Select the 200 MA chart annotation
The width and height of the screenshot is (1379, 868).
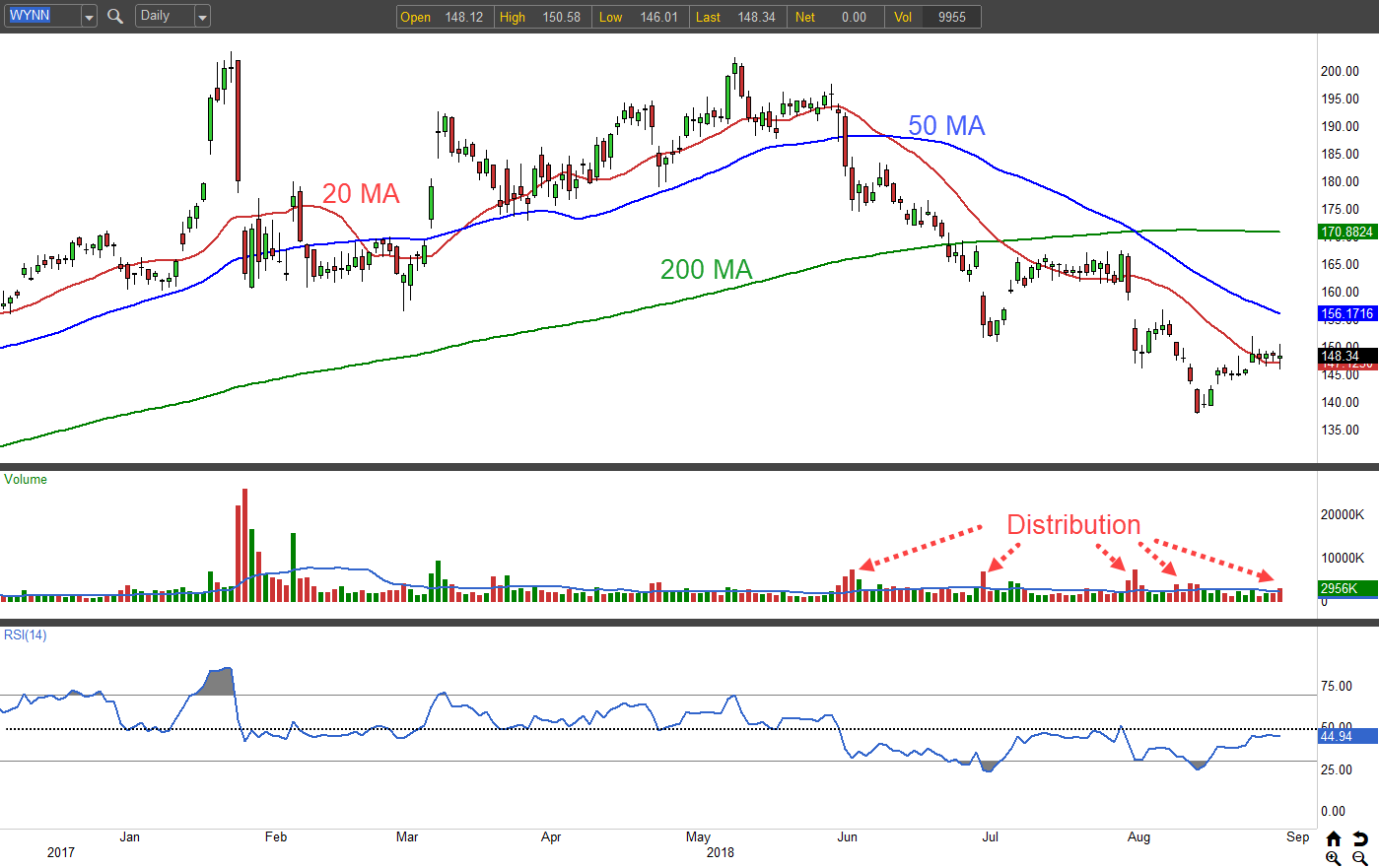[706, 269]
